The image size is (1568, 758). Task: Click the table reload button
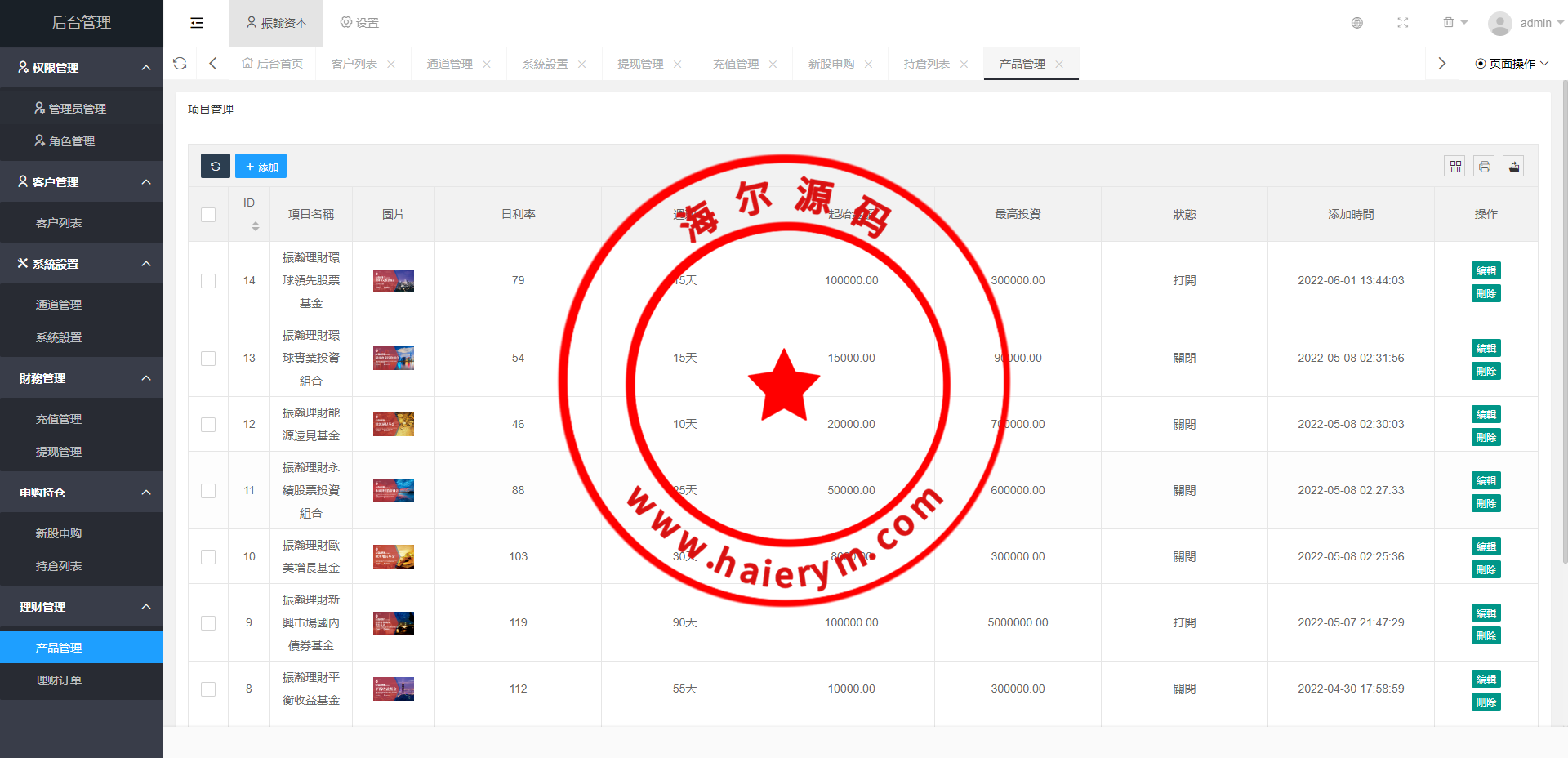point(216,167)
